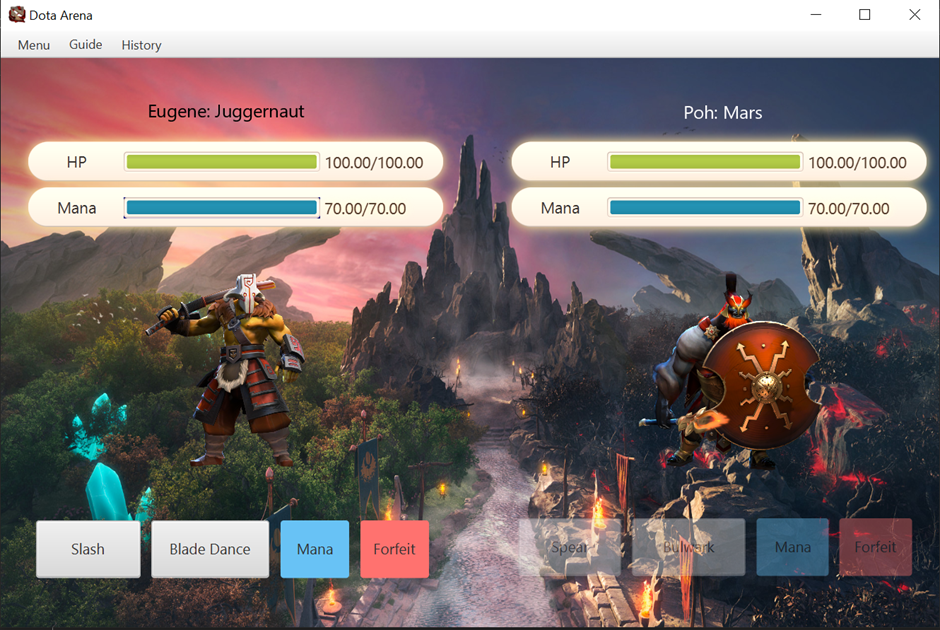
Task: Open the Guide
Action: coord(85,45)
